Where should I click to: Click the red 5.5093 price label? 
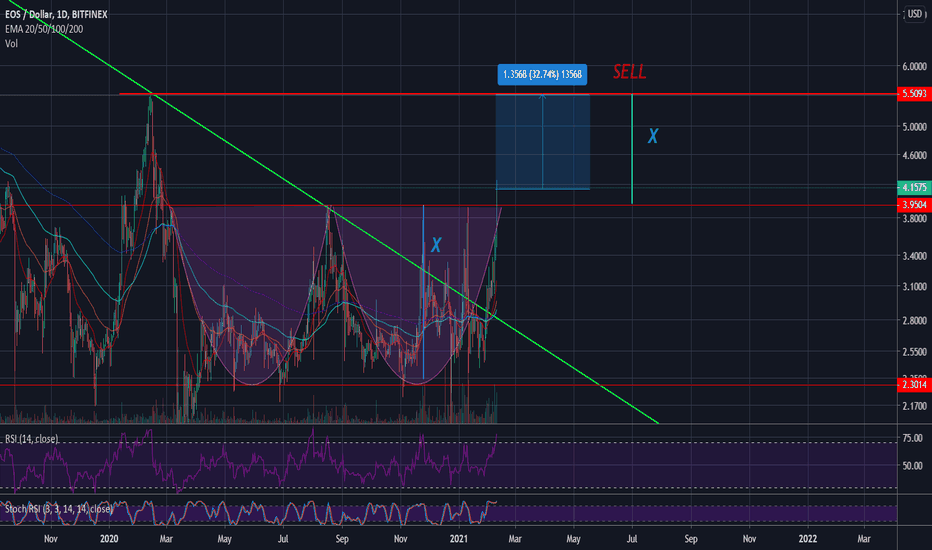pos(914,93)
